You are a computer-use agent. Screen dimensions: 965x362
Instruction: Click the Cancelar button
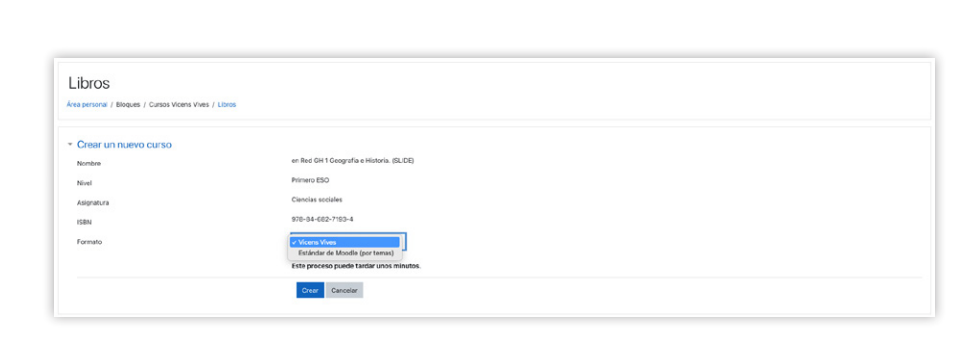[x=345, y=290]
